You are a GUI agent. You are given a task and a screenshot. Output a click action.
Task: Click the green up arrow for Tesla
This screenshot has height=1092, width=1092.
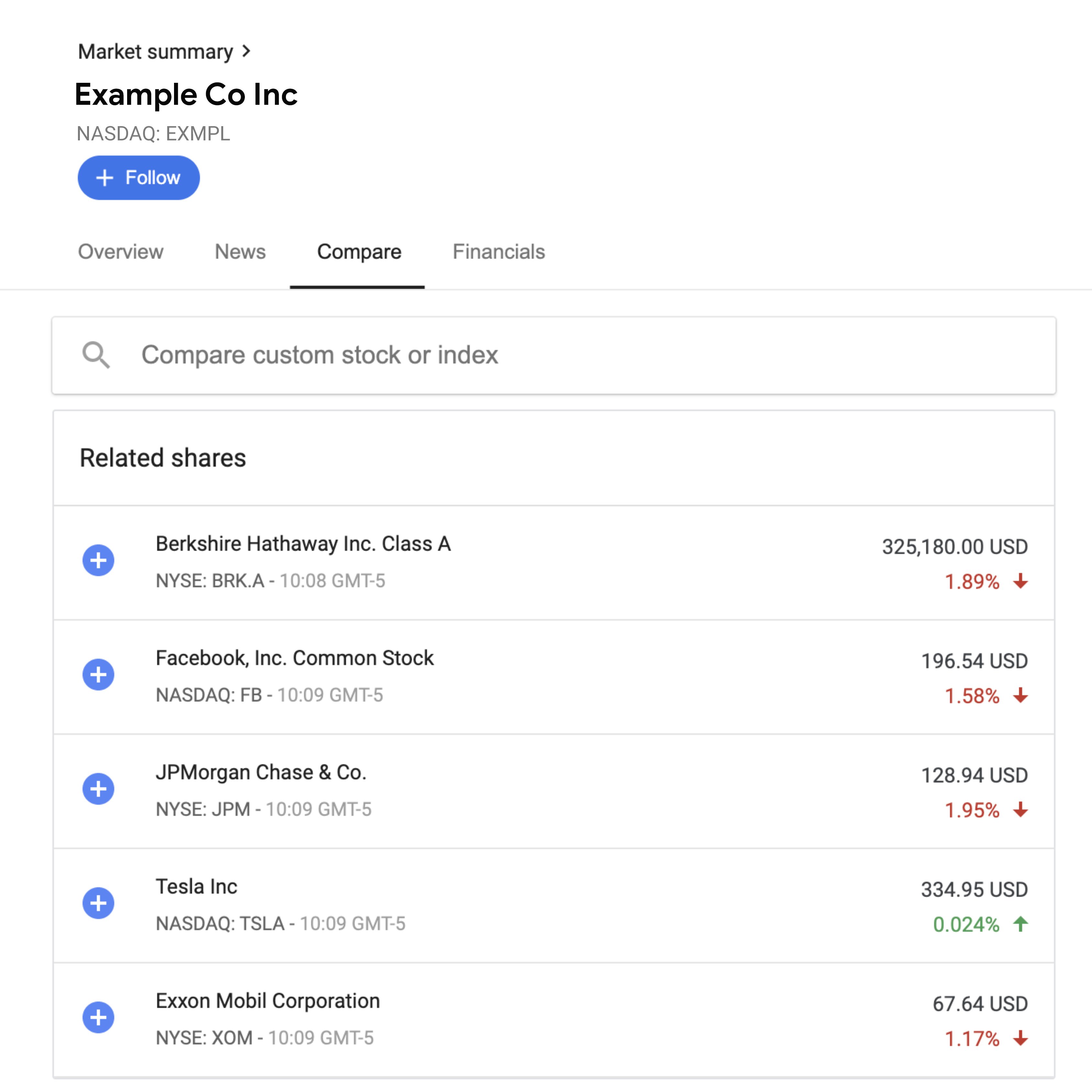click(1020, 923)
